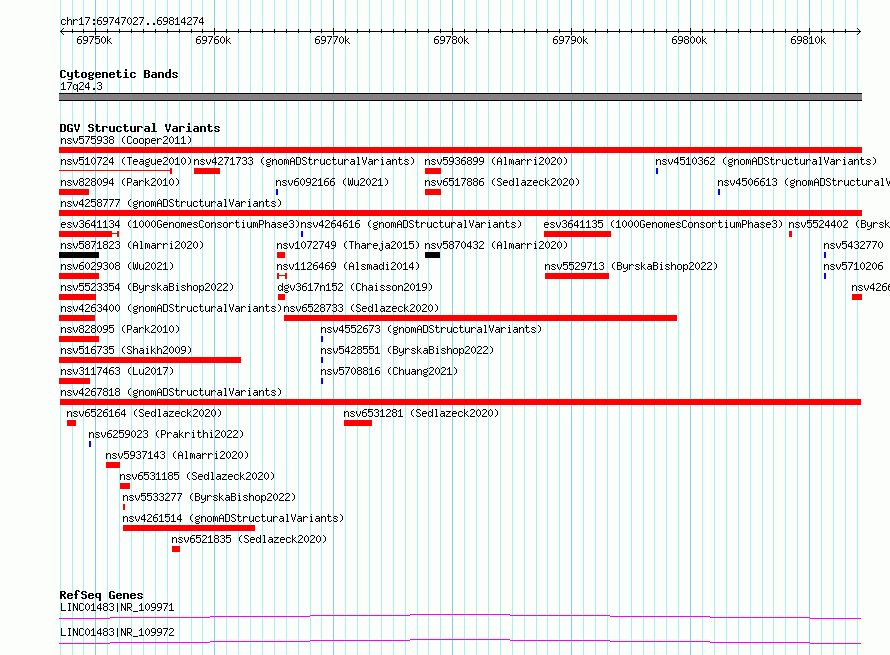Click the nsv5523354 (ByrskaBishop2022) label

click(147, 287)
